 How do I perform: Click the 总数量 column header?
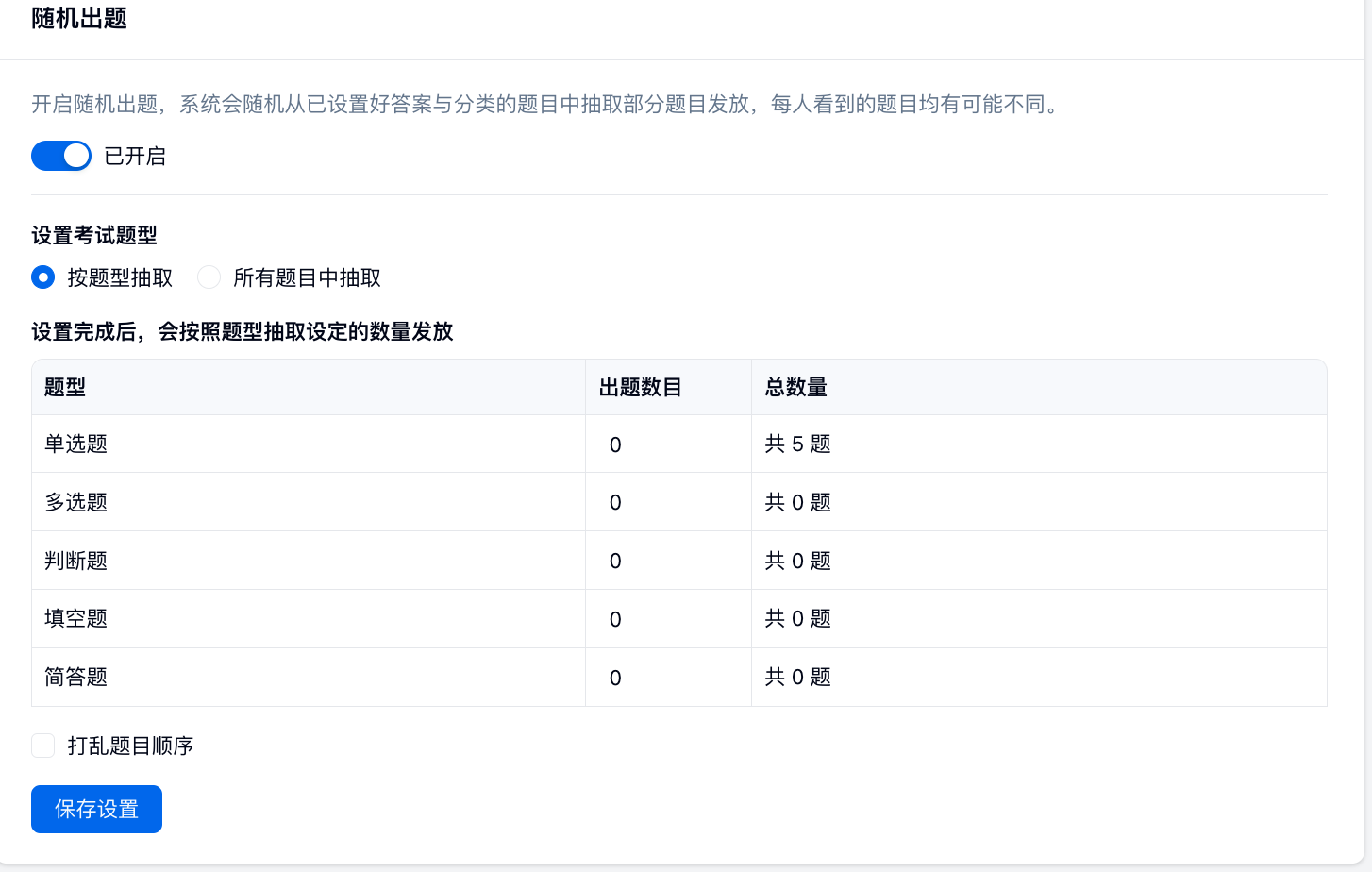coord(795,387)
